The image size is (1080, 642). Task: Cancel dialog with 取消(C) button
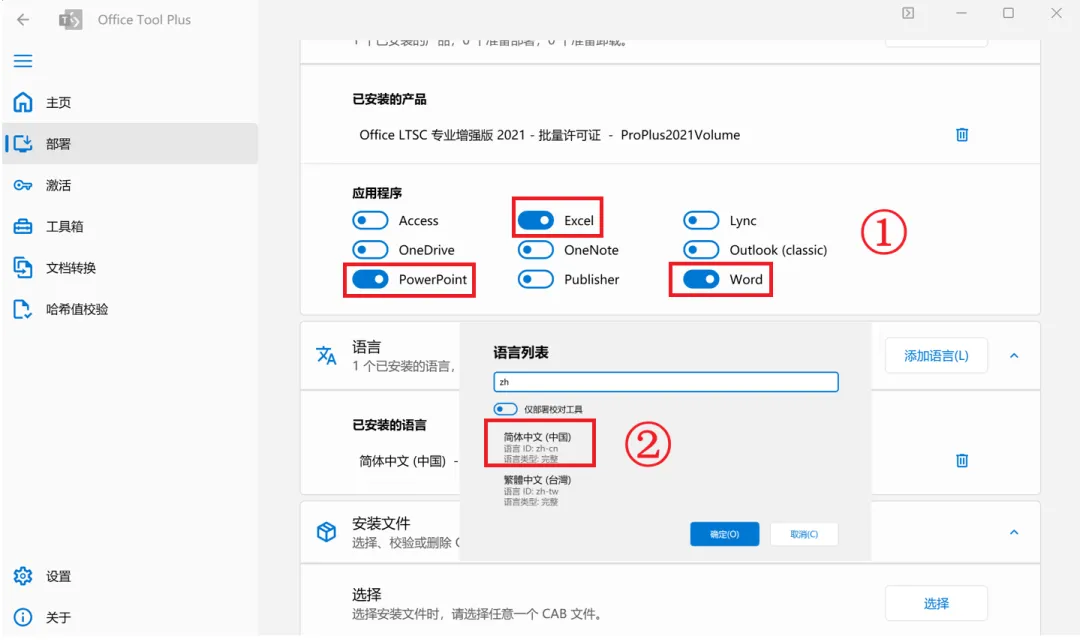804,534
